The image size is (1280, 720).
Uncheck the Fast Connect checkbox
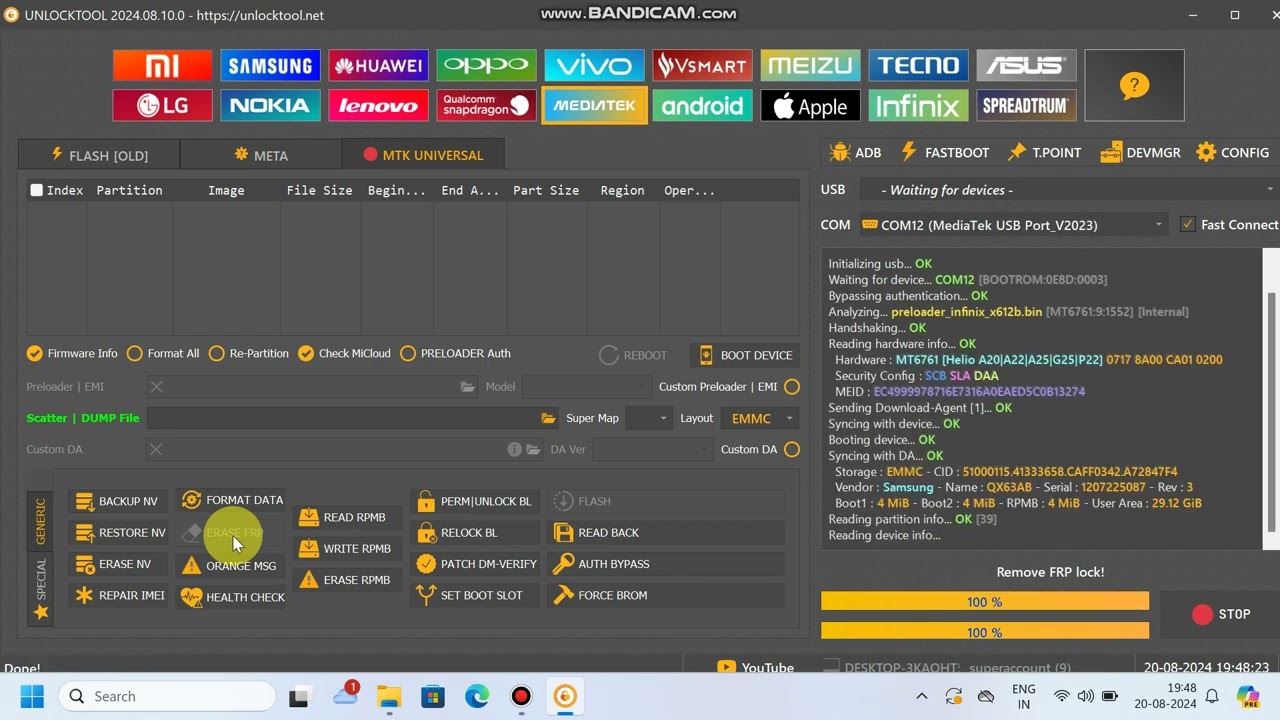click(1188, 225)
